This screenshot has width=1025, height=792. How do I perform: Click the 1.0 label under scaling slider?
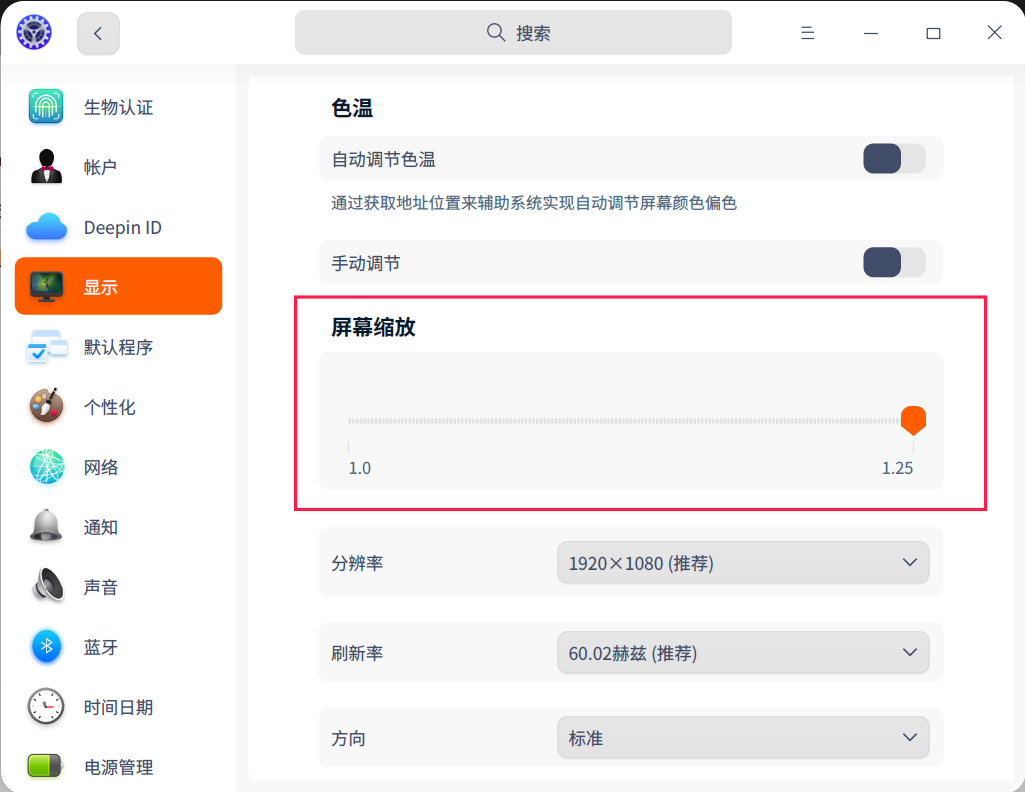360,468
